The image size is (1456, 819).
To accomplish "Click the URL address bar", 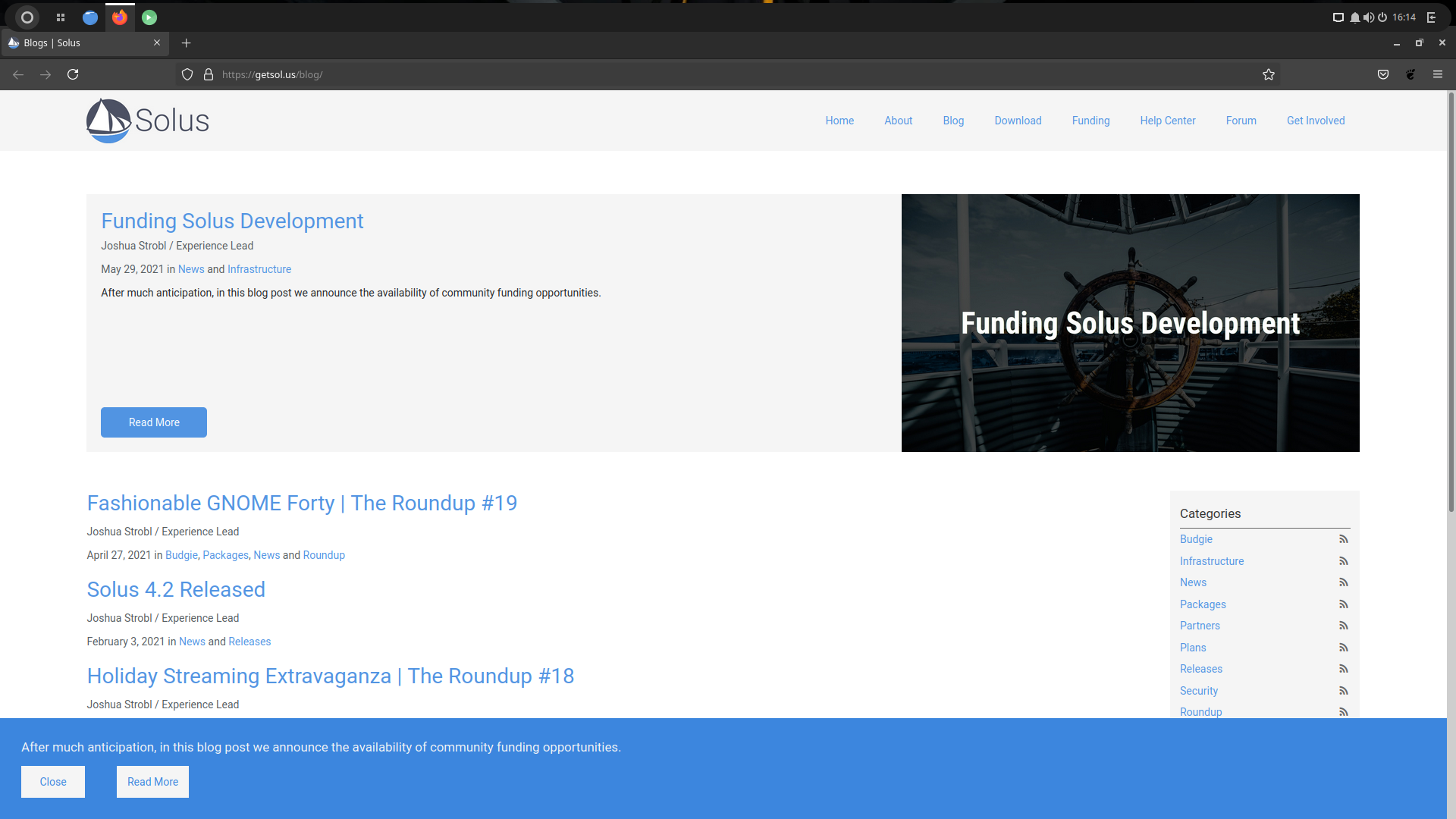I will click(x=728, y=74).
